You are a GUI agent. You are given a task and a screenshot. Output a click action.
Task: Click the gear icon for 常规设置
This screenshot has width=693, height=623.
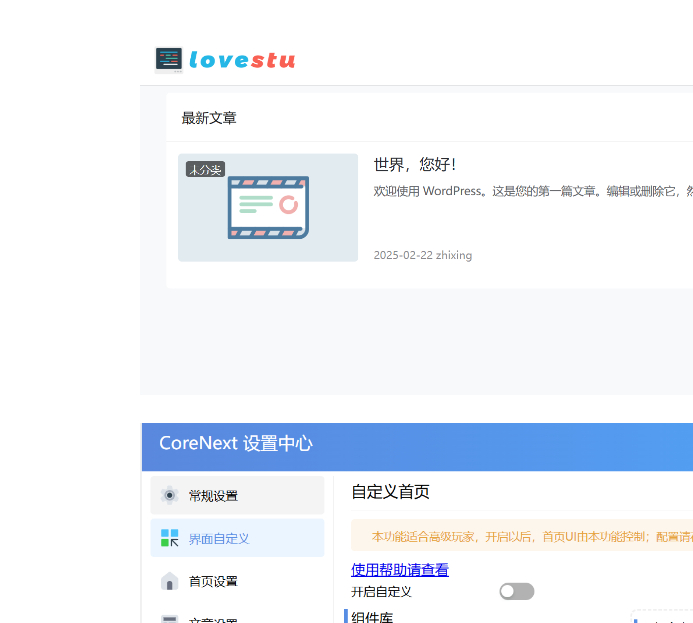coord(170,495)
